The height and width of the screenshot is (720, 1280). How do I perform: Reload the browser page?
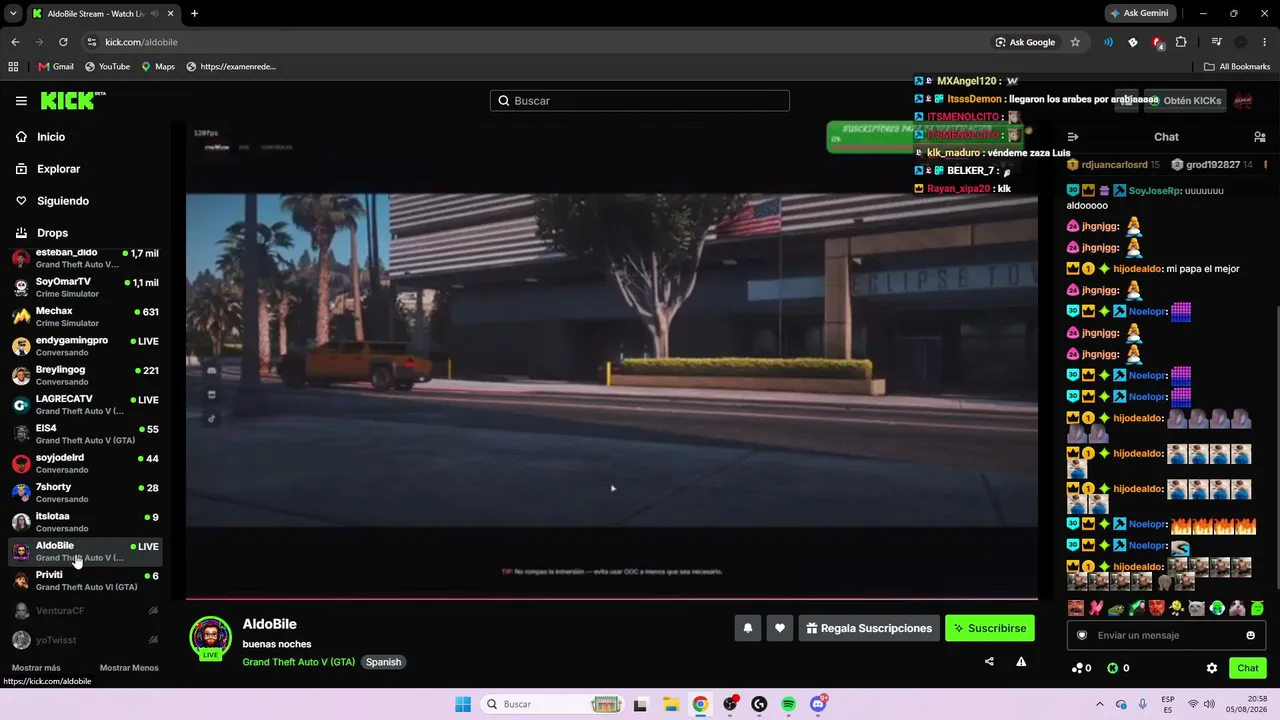pyautogui.click(x=63, y=42)
